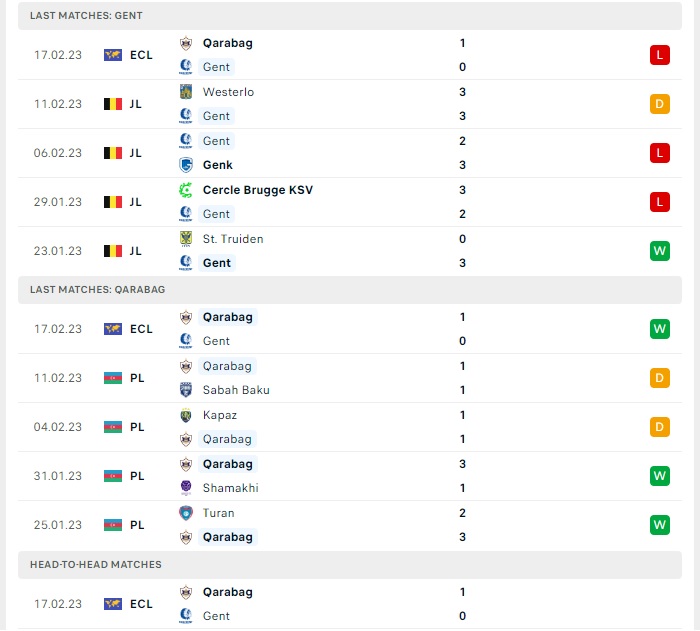Open the Sabah Baku team link

236,390
